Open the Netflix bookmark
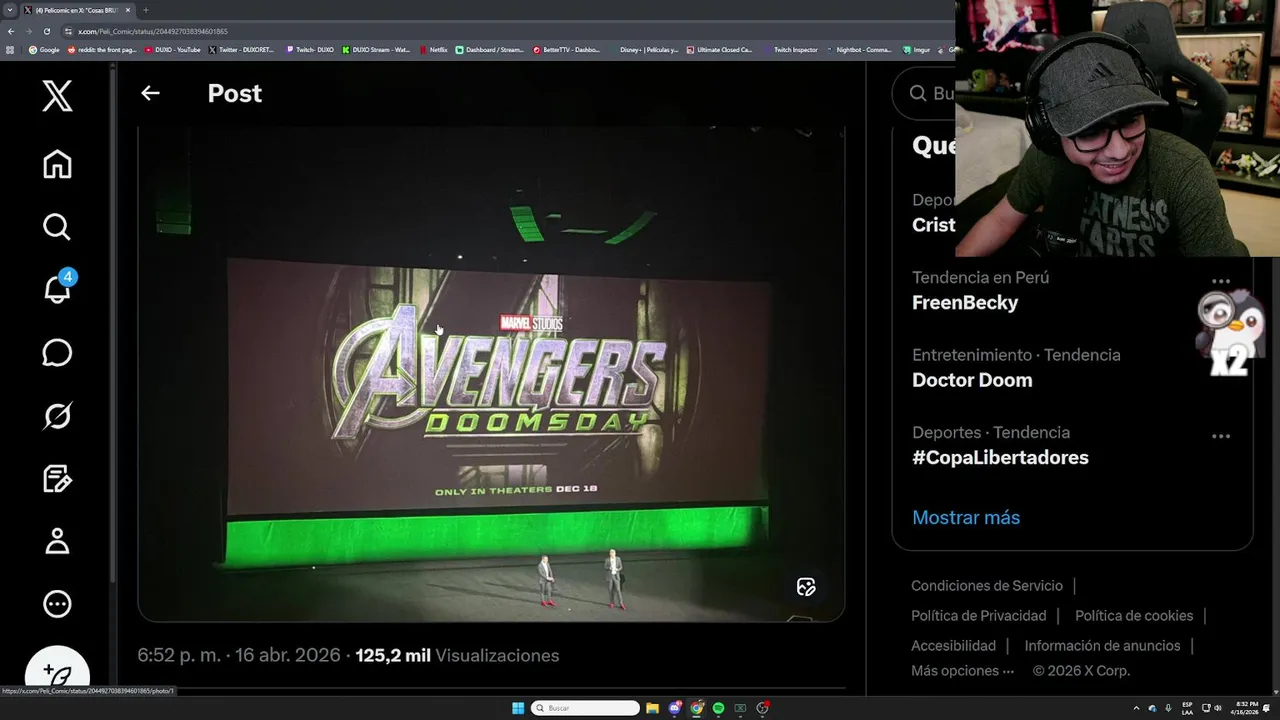 (434, 50)
